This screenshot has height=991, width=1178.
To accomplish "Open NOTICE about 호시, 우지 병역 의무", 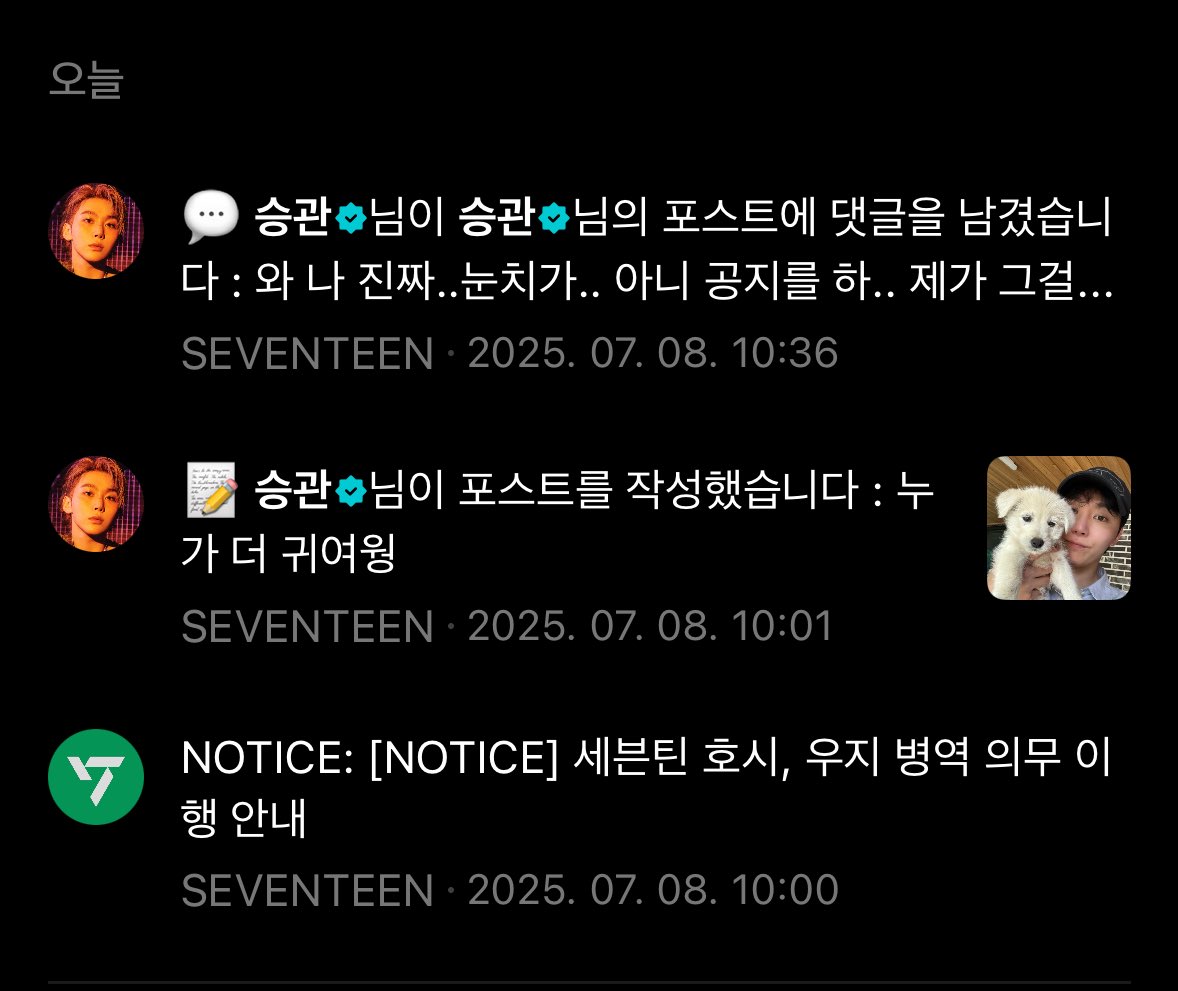I will 646,787.
